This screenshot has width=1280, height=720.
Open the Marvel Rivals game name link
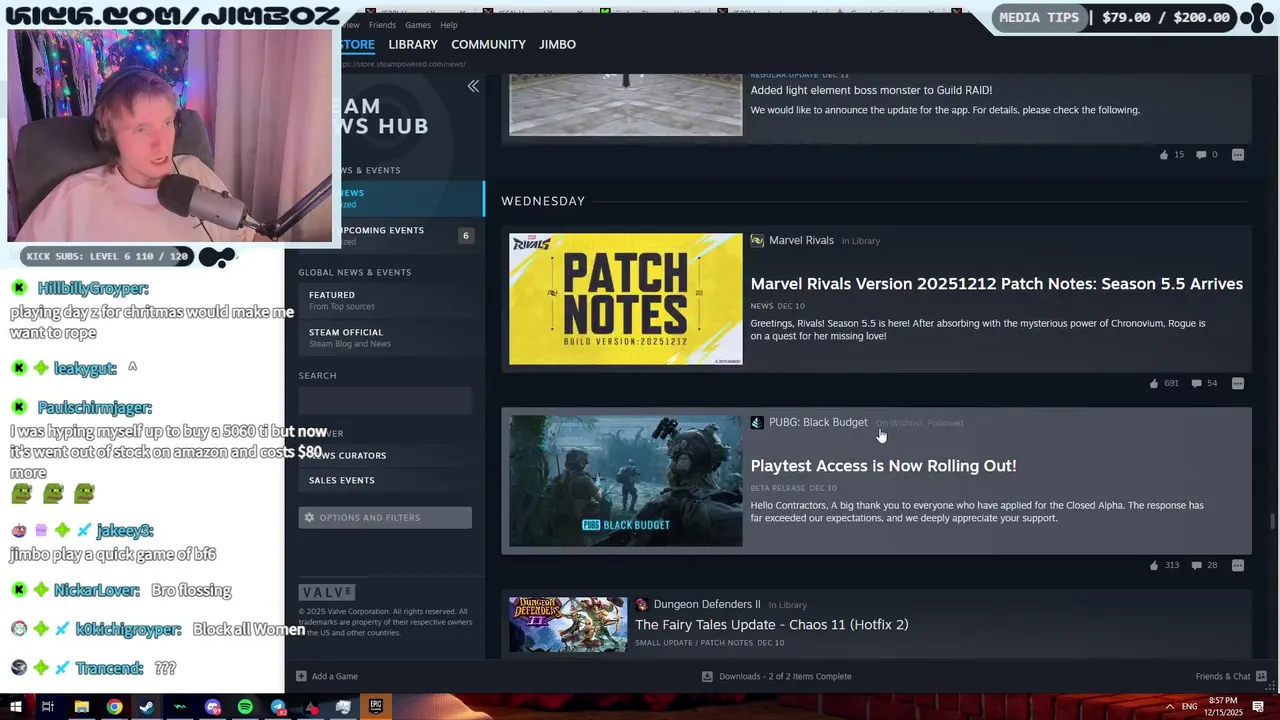[x=801, y=240]
